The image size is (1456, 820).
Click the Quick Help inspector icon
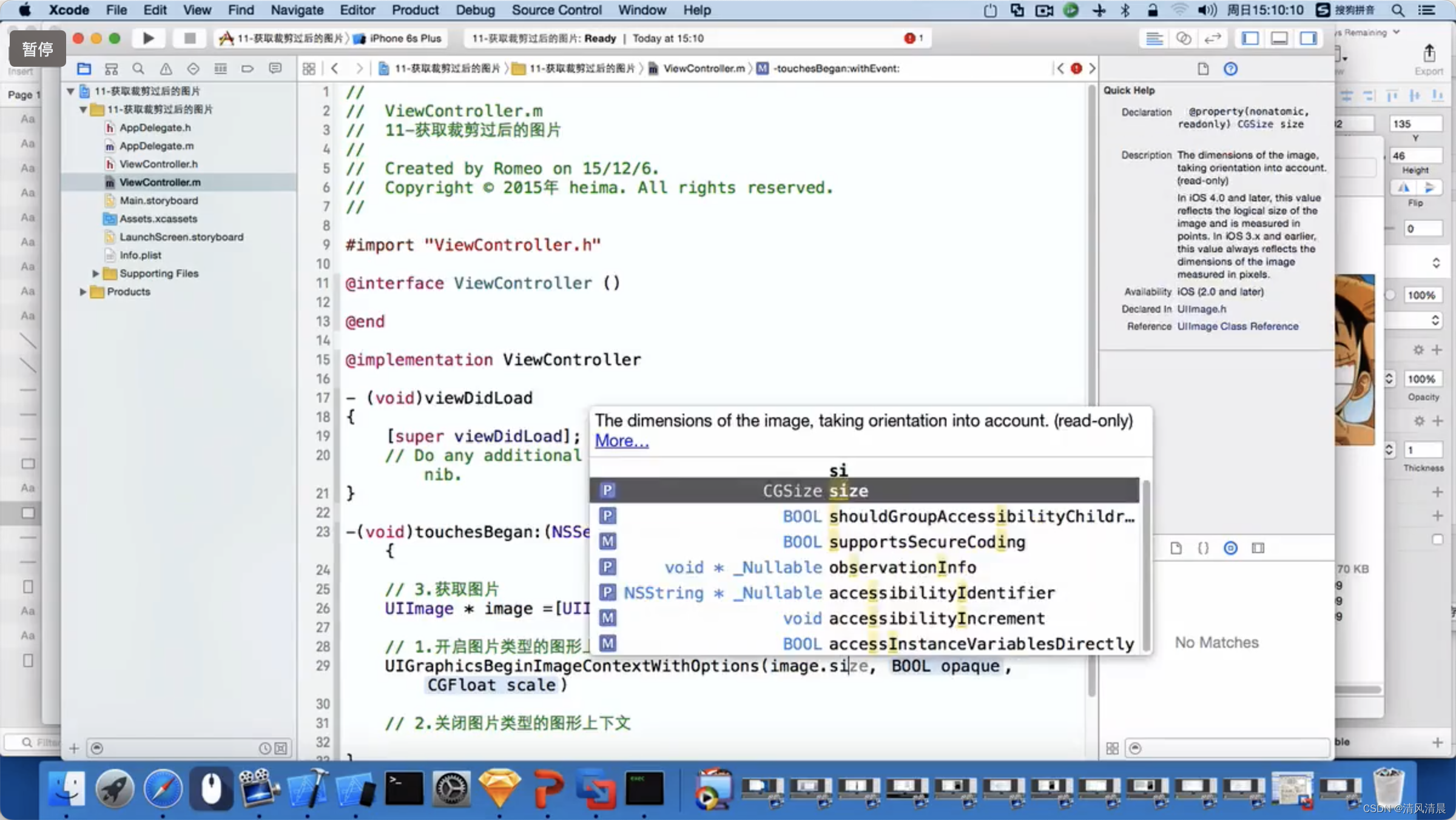click(x=1230, y=68)
